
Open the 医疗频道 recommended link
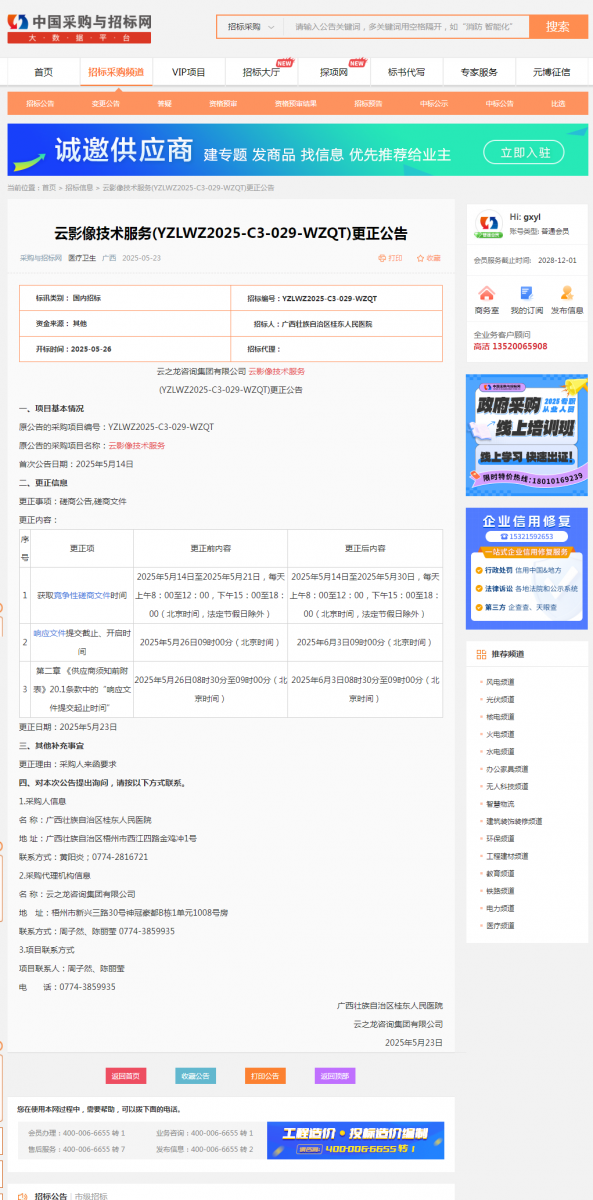(x=501, y=926)
